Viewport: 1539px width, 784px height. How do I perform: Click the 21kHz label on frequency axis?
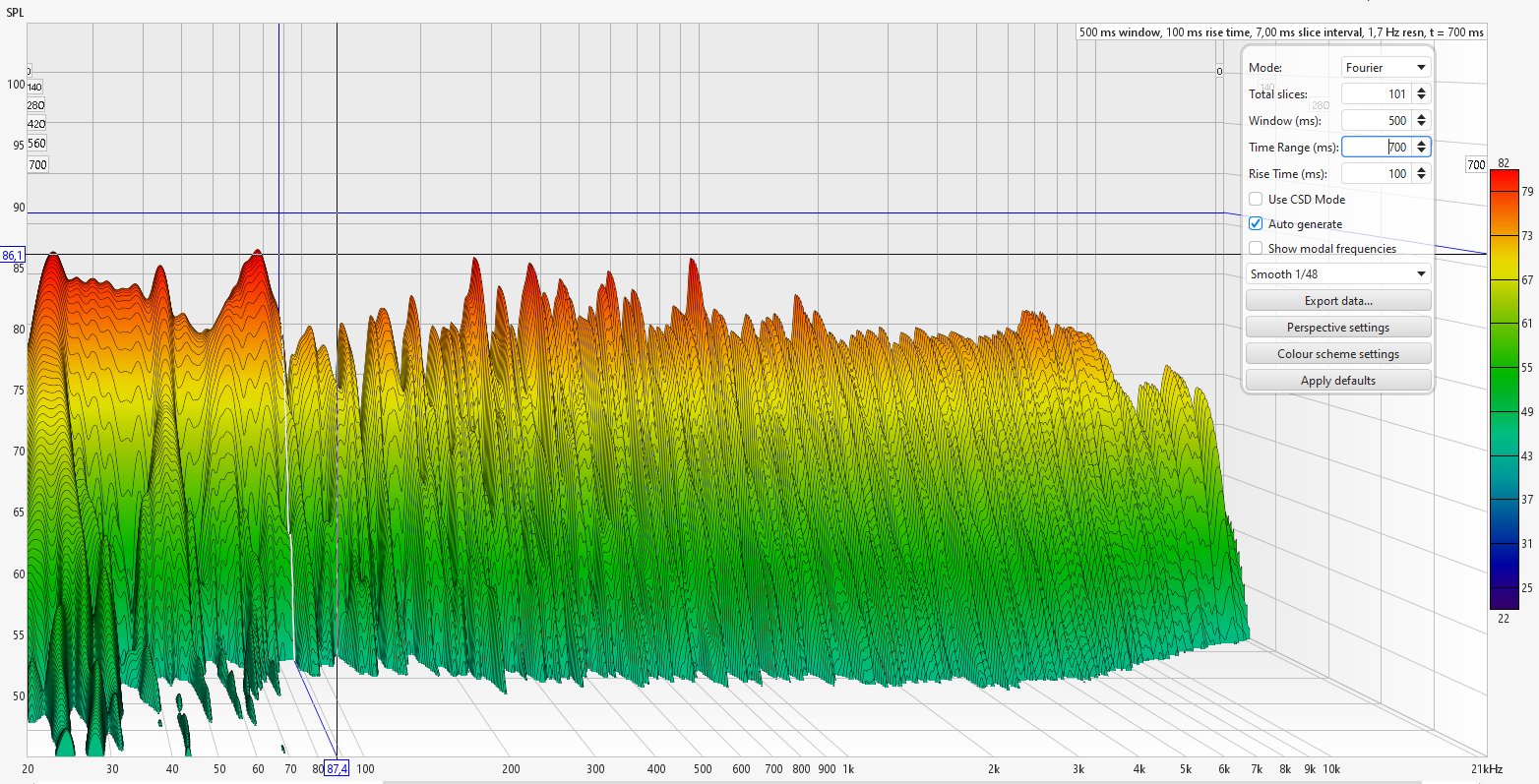point(1487,769)
